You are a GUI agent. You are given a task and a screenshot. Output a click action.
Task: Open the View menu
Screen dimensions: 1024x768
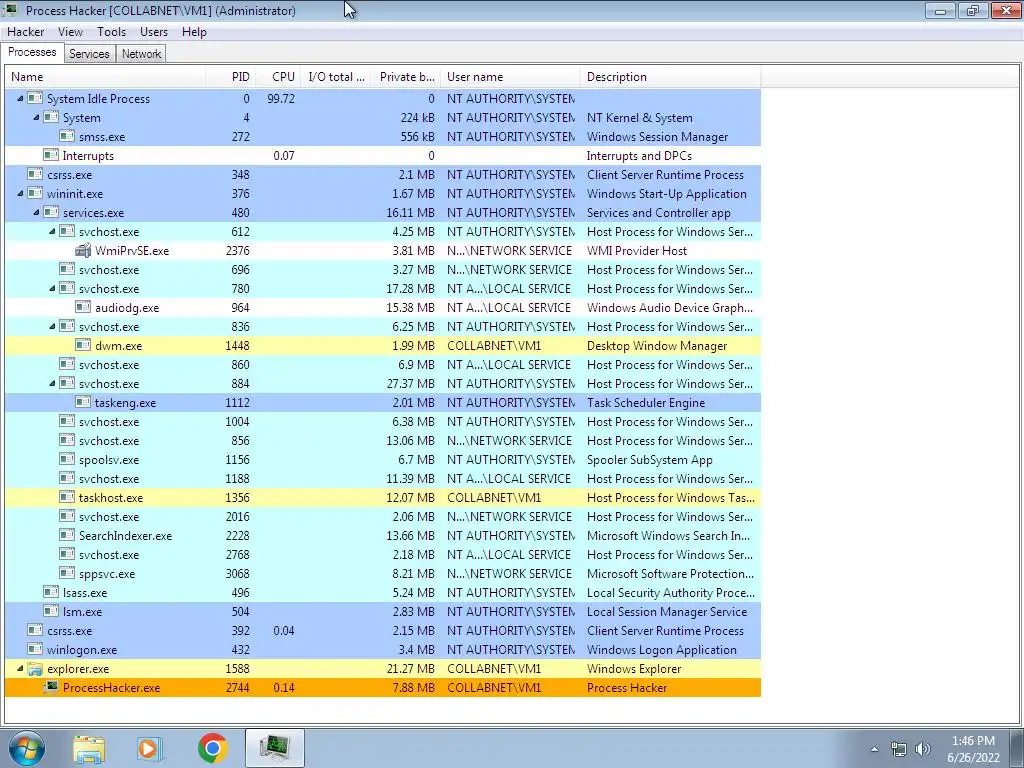[70, 31]
